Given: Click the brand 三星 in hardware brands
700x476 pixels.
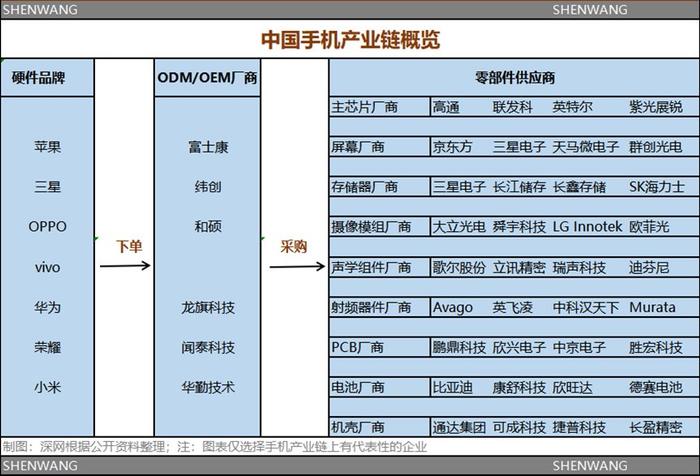Looking at the screenshot, I should click(x=47, y=187).
